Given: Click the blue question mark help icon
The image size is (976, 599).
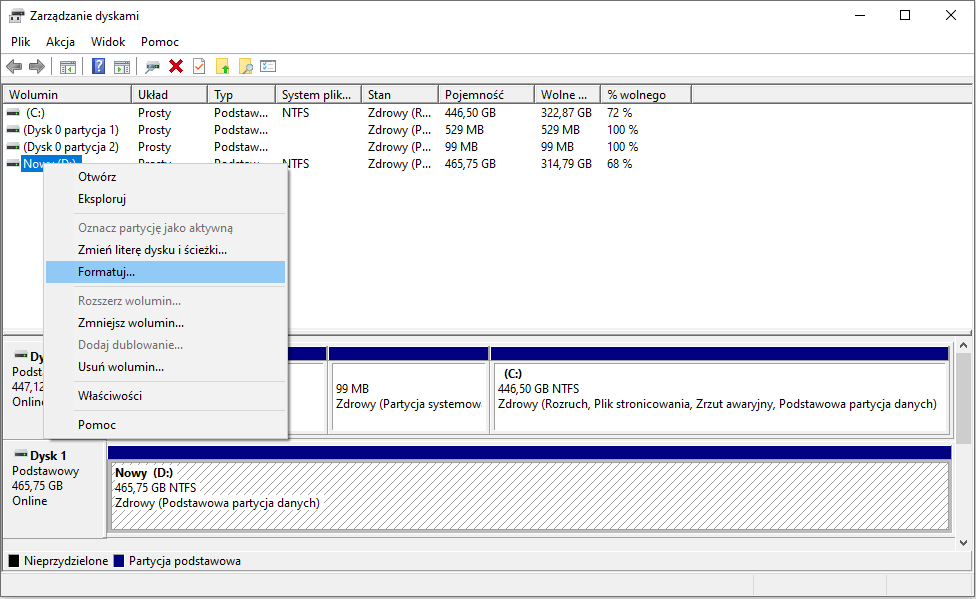Looking at the screenshot, I should (98, 66).
